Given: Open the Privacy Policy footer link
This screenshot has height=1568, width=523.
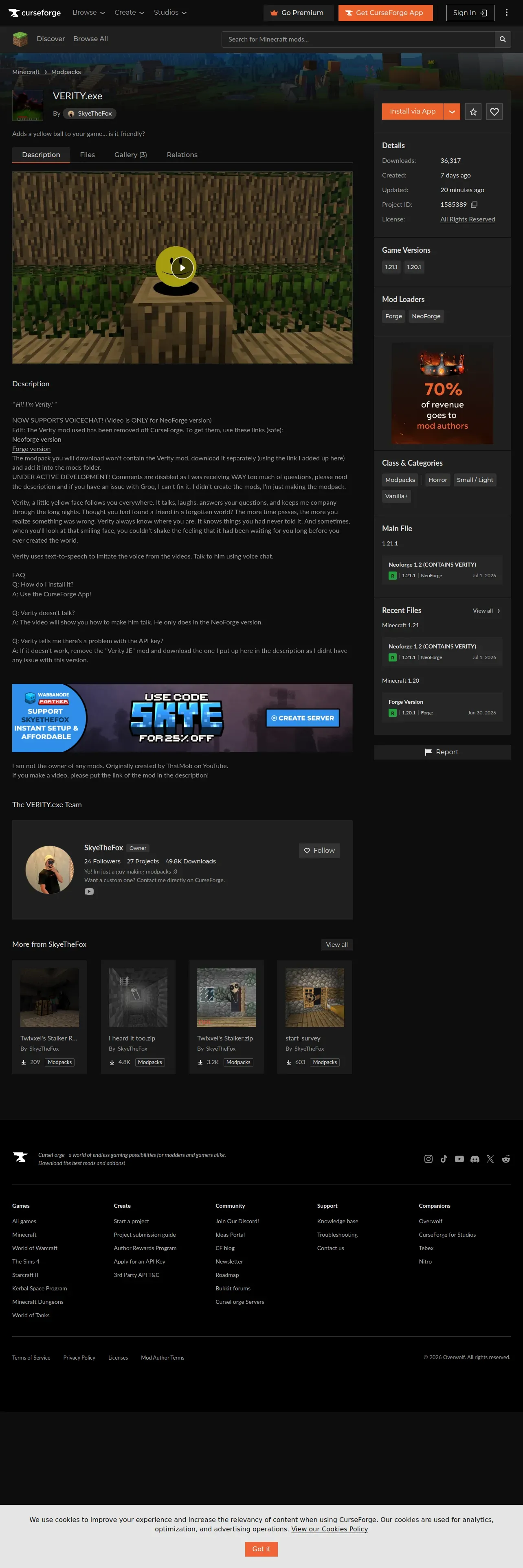Looking at the screenshot, I should tap(79, 1358).
